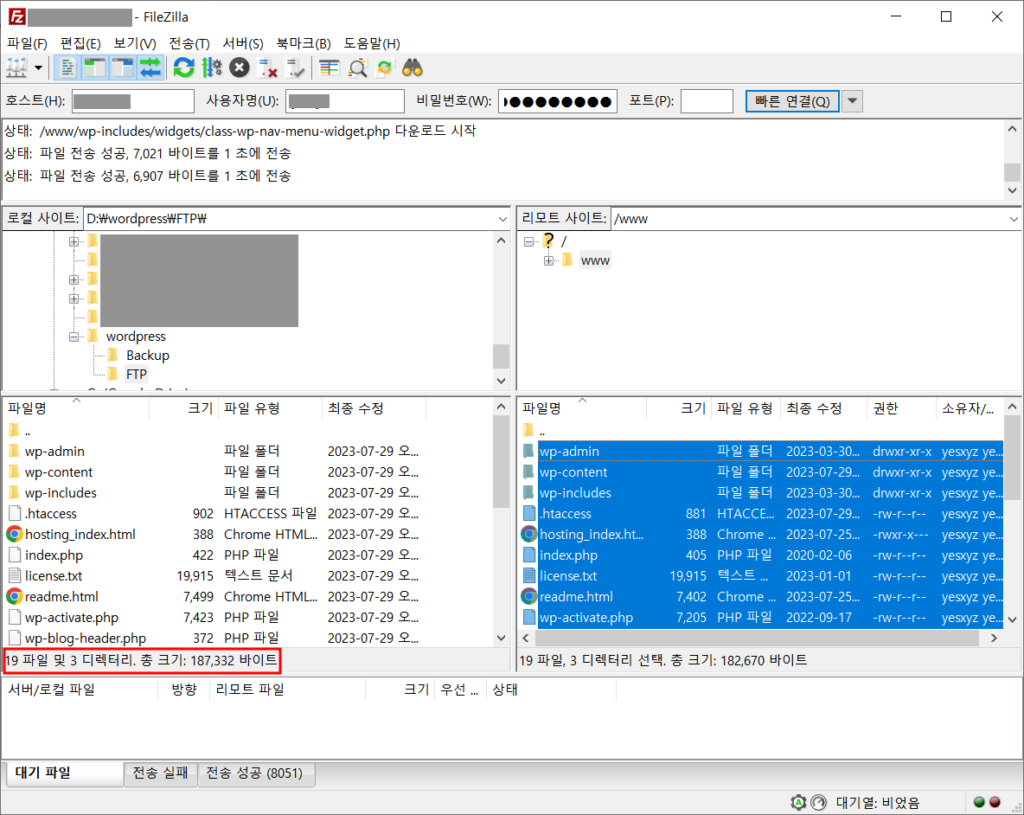Open the 편집(E) menu

click(80, 43)
